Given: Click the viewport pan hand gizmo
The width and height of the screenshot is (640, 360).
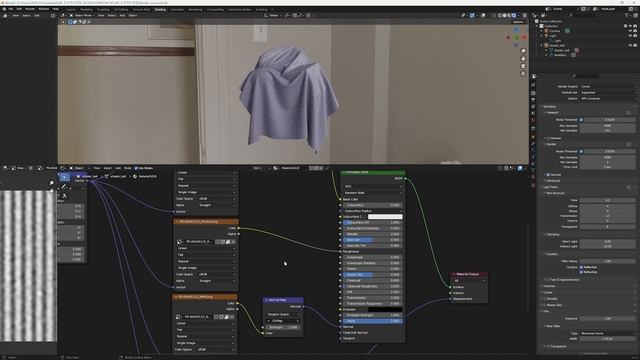Looking at the screenshot, I should coord(523,58).
